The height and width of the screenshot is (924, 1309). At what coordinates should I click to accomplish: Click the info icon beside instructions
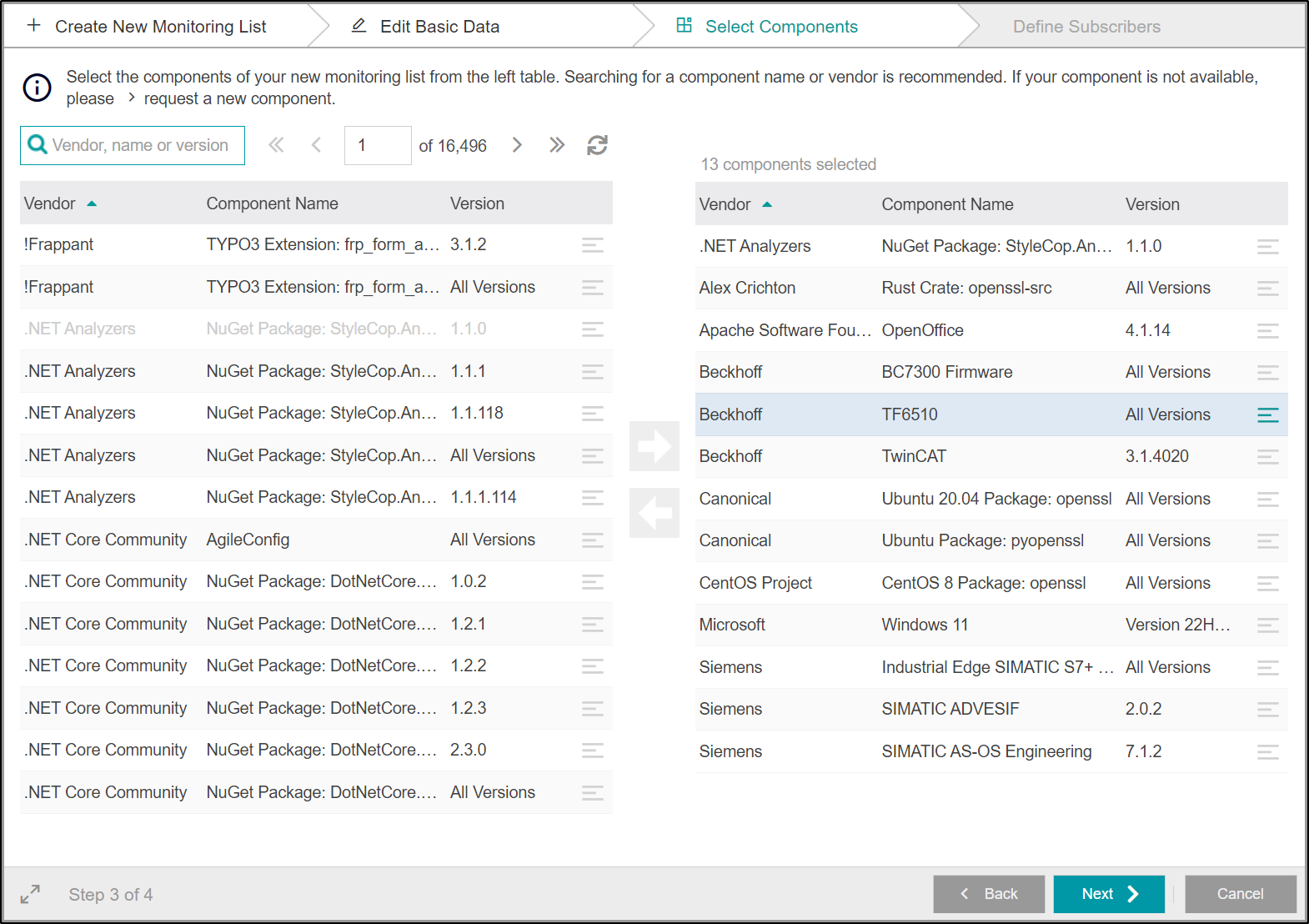38,87
